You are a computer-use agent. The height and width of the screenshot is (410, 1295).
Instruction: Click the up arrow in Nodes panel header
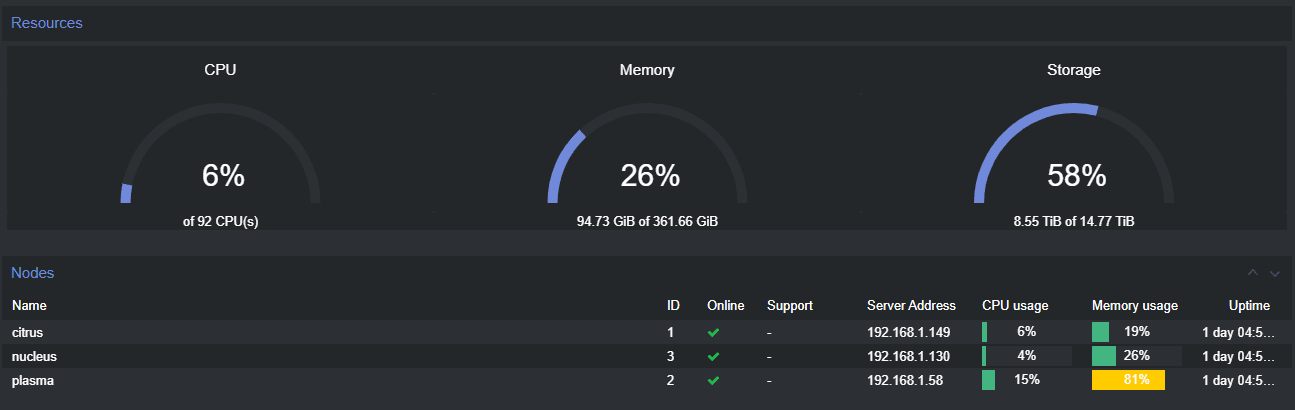pos(1253,273)
